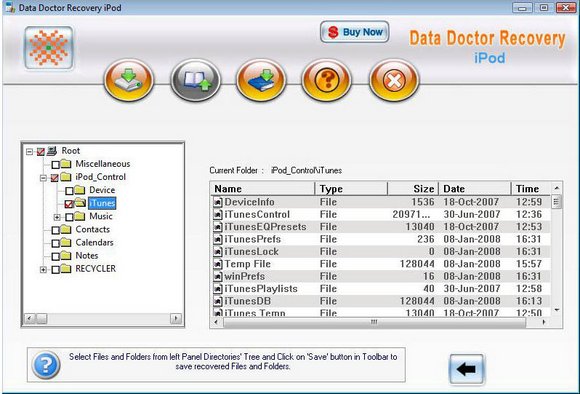Check the RECYCLER folder checkbox

[55, 269]
